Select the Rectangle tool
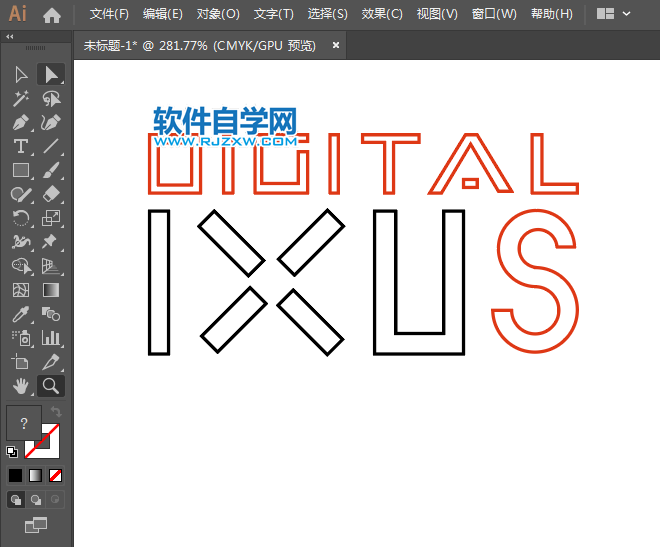Viewport: 660px width, 547px height. pyautogui.click(x=21, y=170)
